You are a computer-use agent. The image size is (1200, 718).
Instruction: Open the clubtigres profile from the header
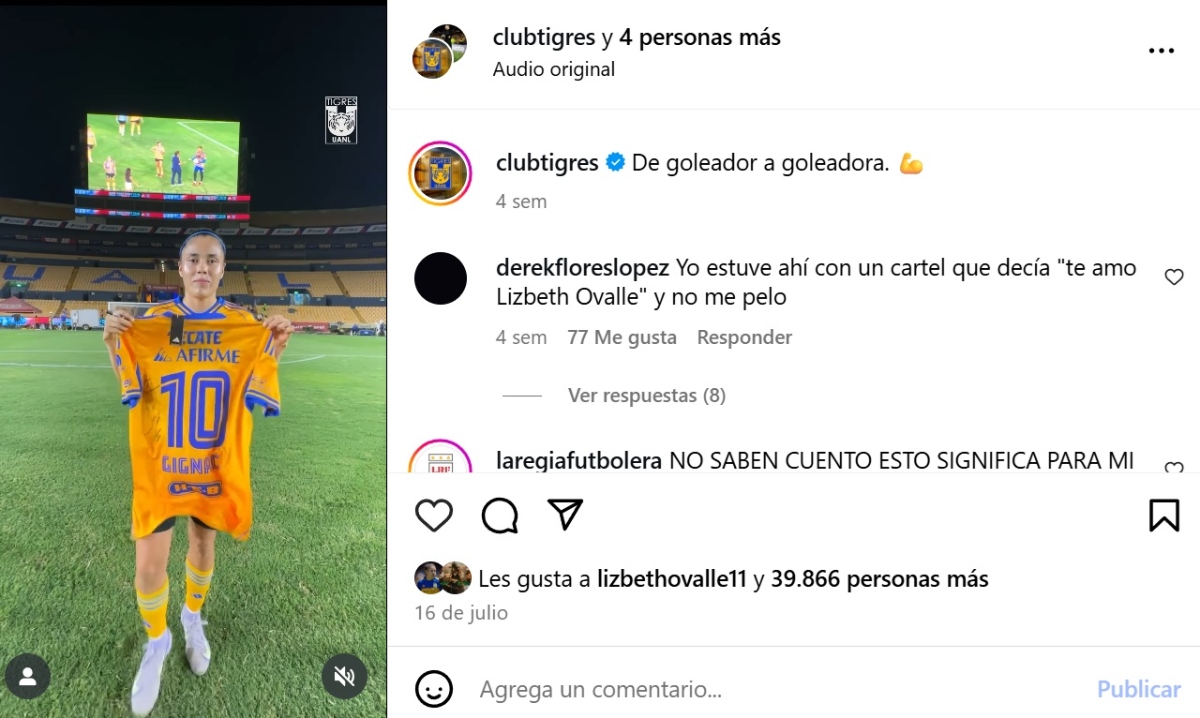click(545, 37)
